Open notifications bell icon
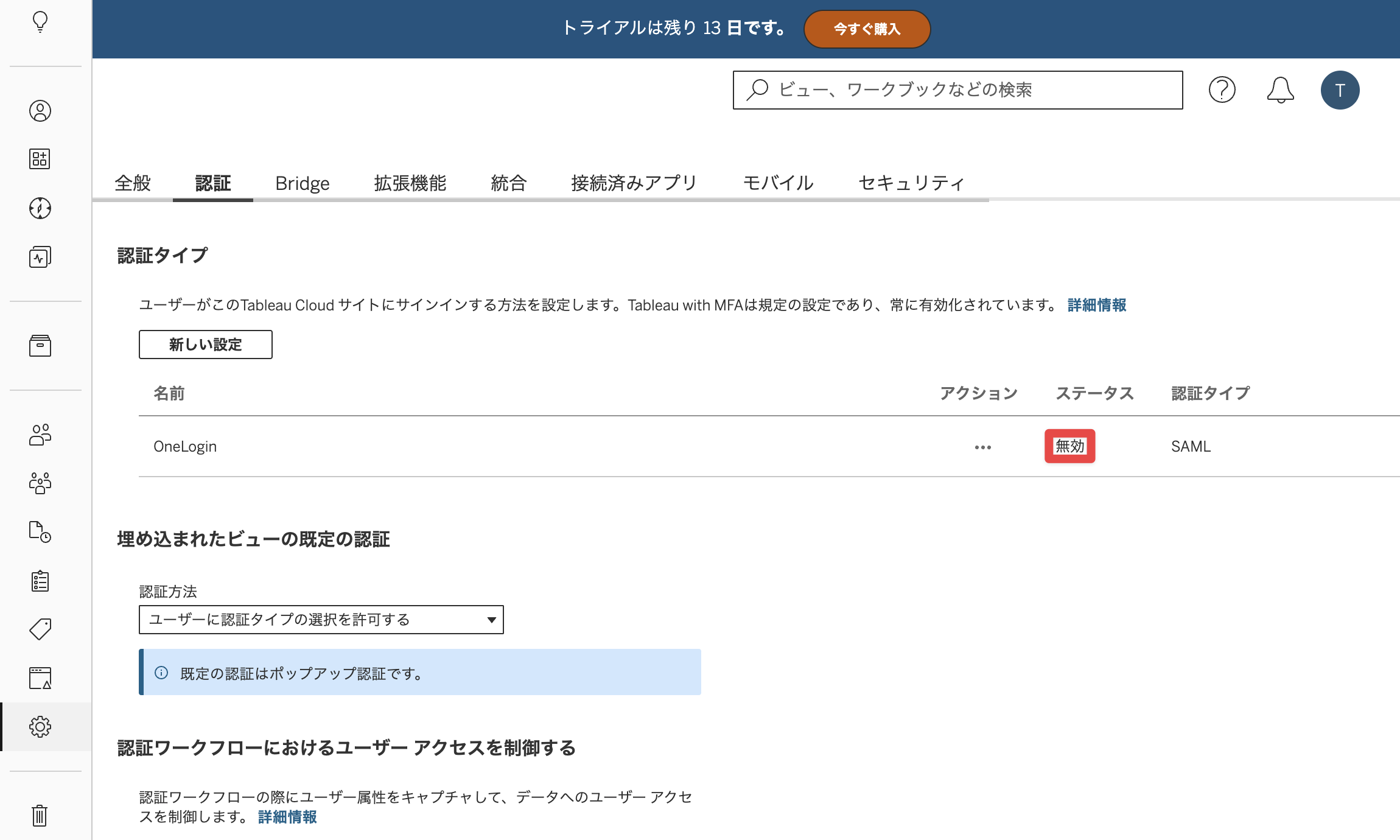 click(1280, 90)
